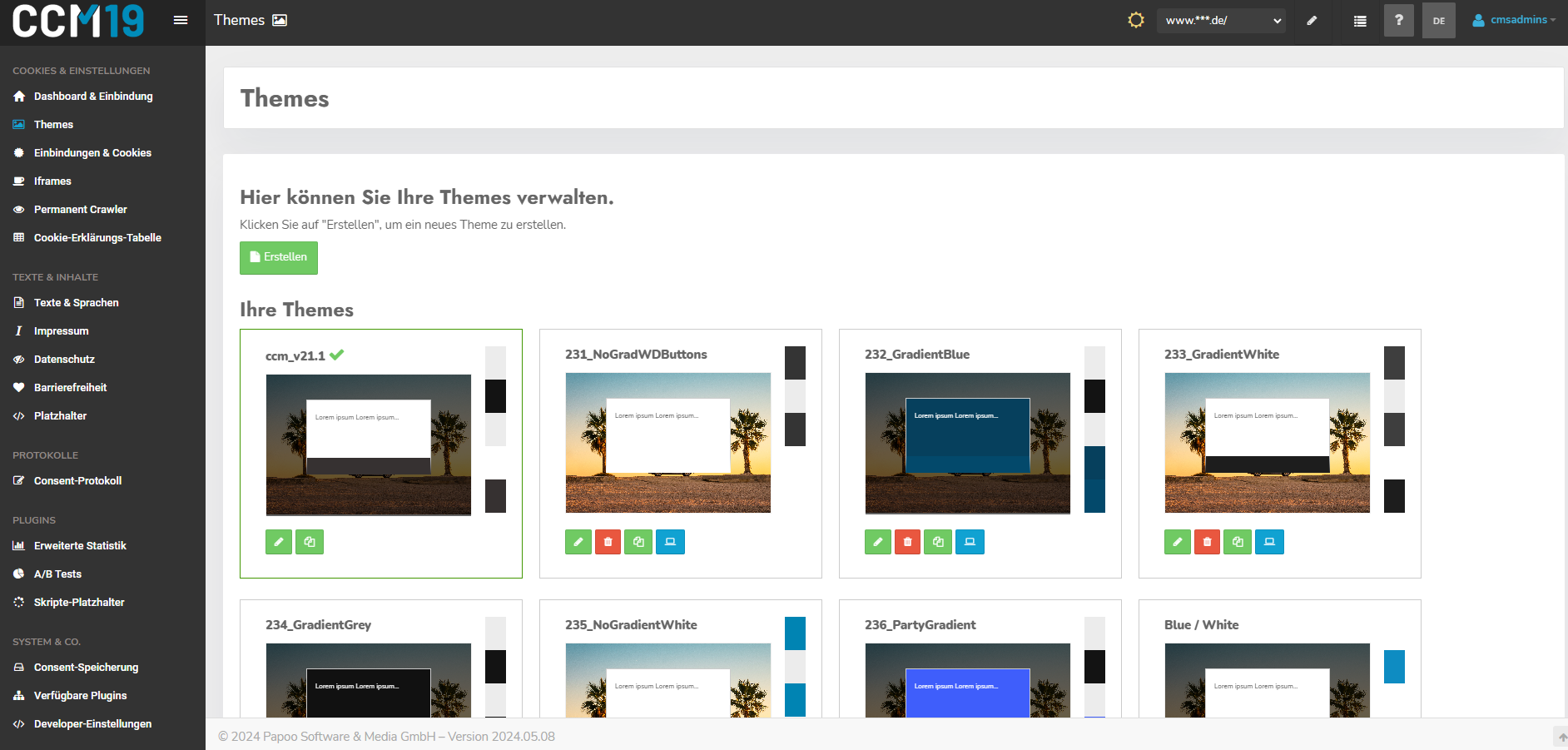Image resolution: width=1568 pixels, height=750 pixels.
Task: Edit the 231_NoGradWDButtons theme
Action: (x=578, y=542)
